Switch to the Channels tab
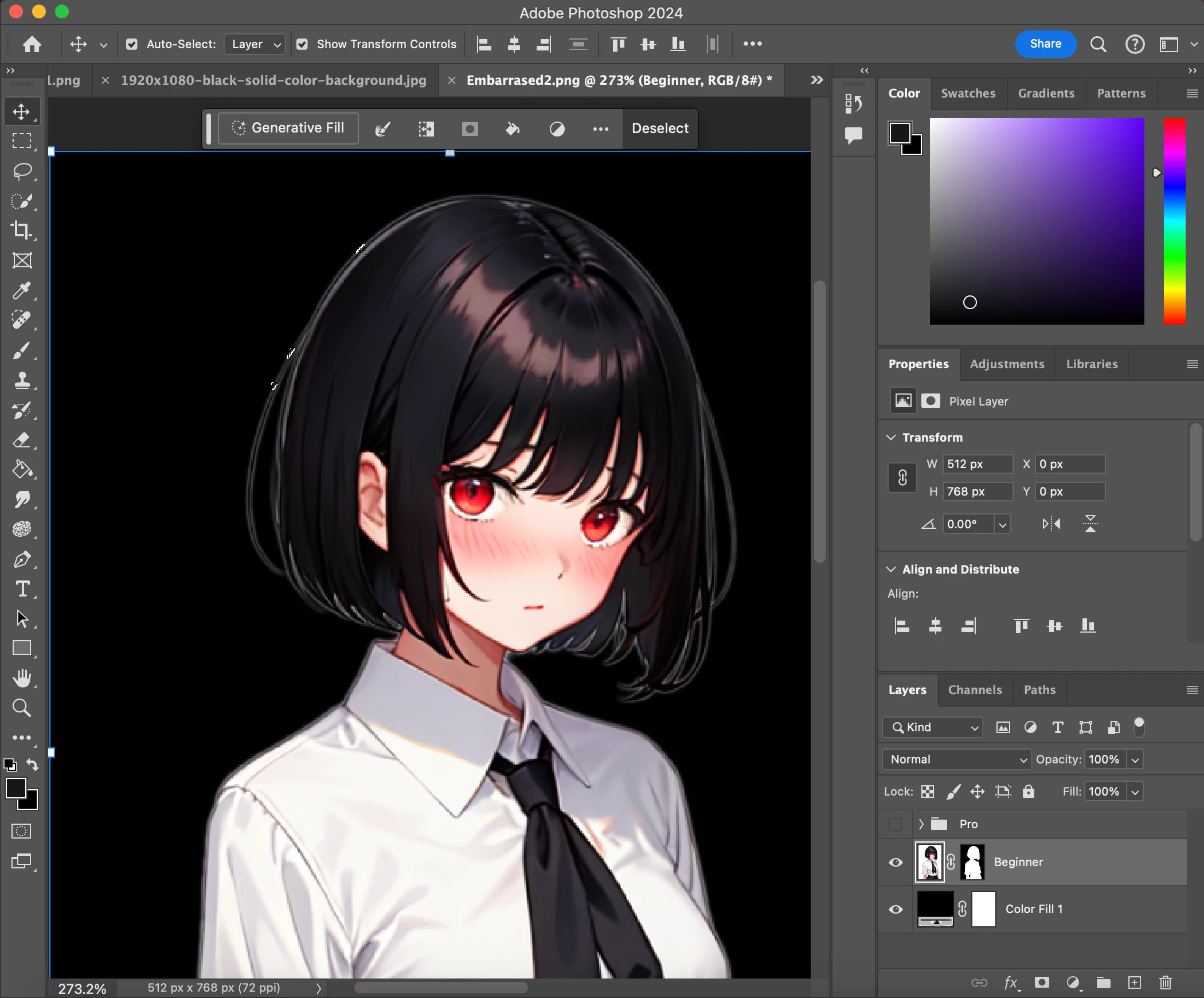The height and width of the screenshot is (998, 1204). pyautogui.click(x=975, y=689)
